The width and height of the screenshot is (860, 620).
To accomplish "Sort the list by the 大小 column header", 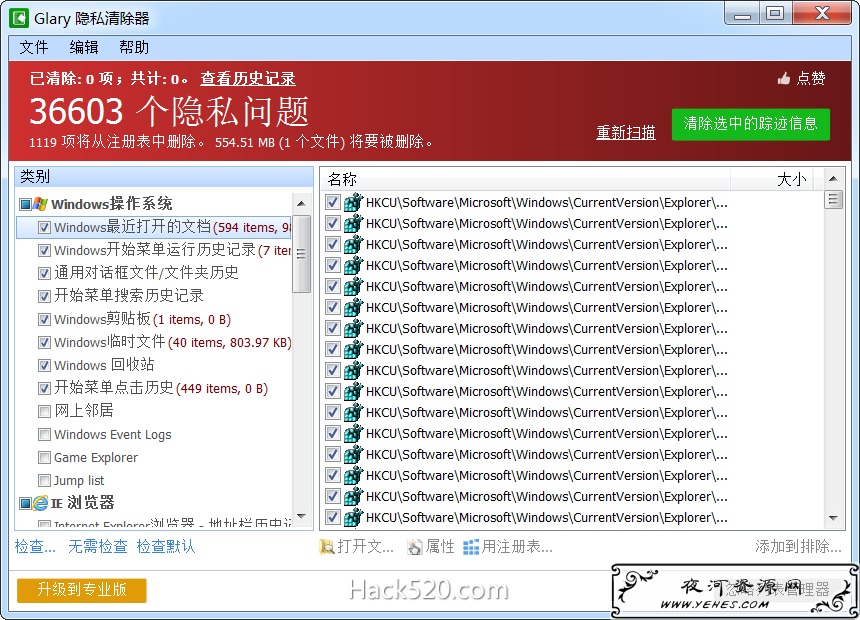I will coord(771,179).
